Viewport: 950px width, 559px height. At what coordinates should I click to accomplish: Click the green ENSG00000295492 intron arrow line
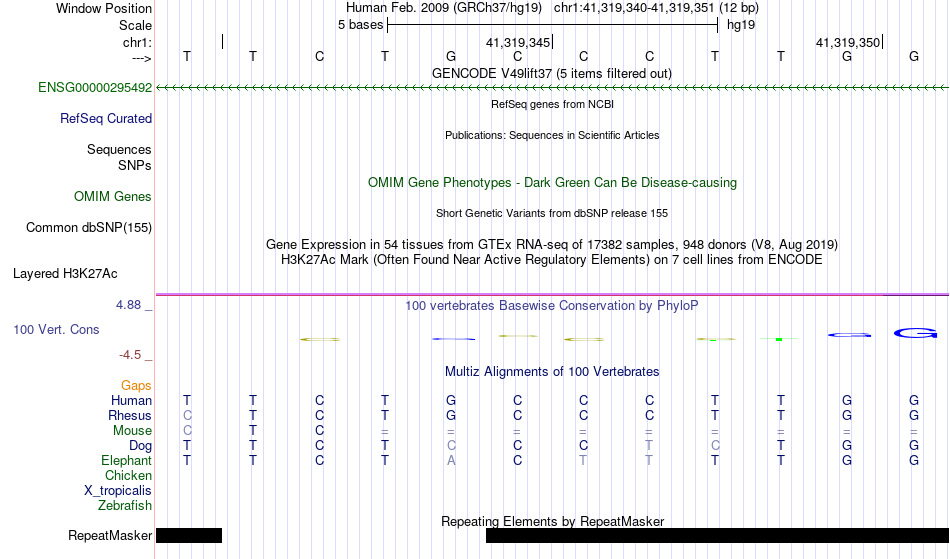coord(552,88)
